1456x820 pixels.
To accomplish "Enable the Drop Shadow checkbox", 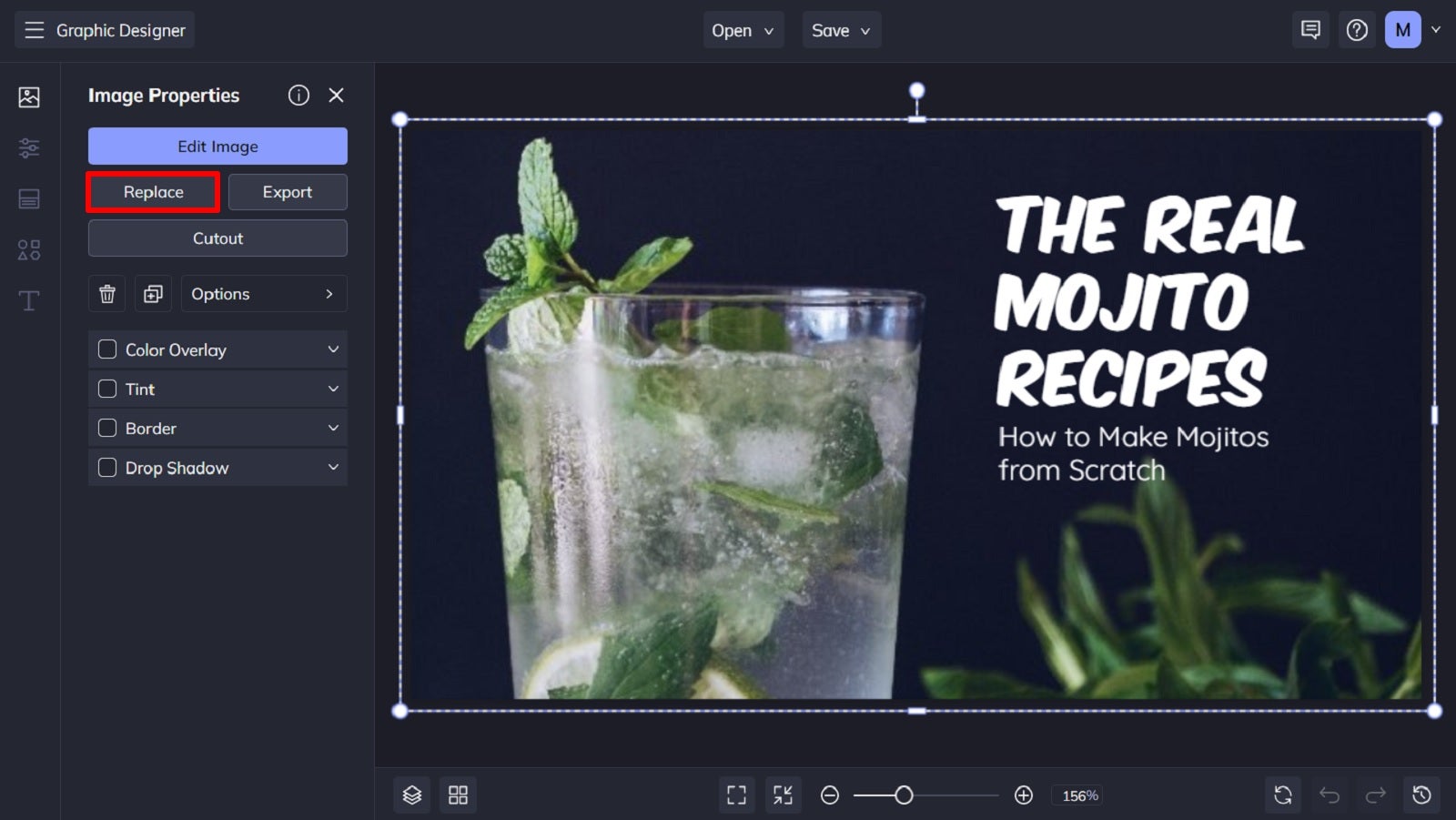I will coord(106,467).
